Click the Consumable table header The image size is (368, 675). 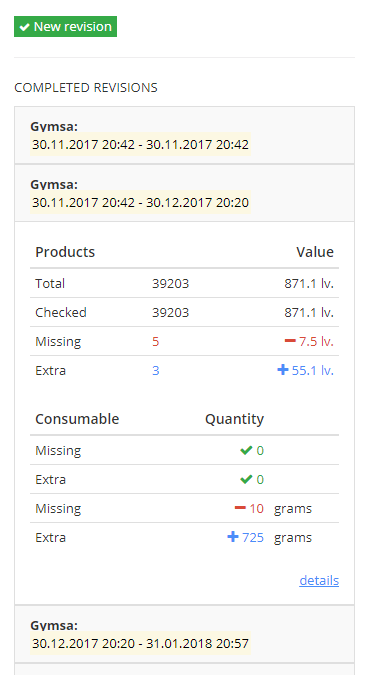click(77, 419)
